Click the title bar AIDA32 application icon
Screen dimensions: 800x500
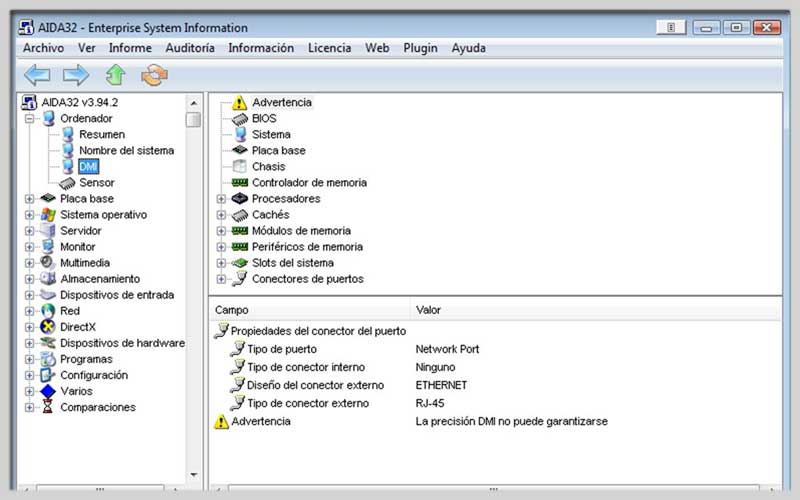point(27,28)
